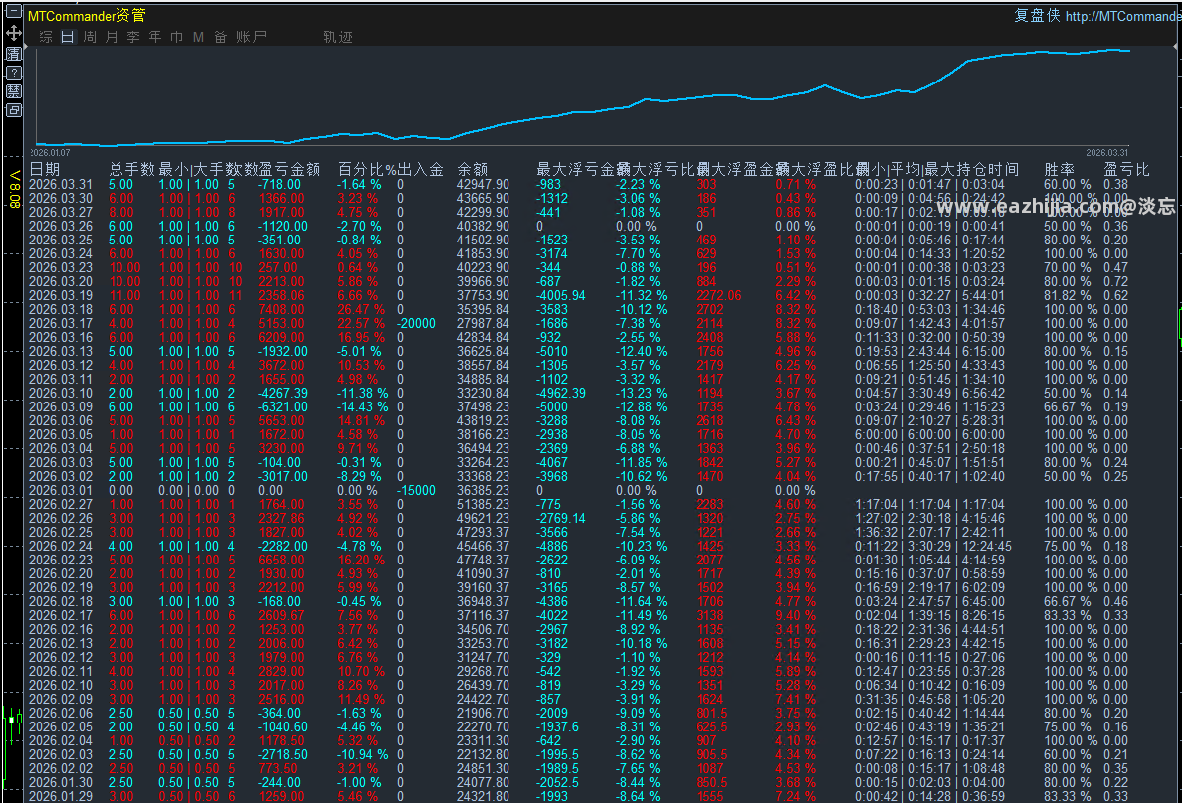Click the four-arrow move panel icon

[x=14, y=33]
